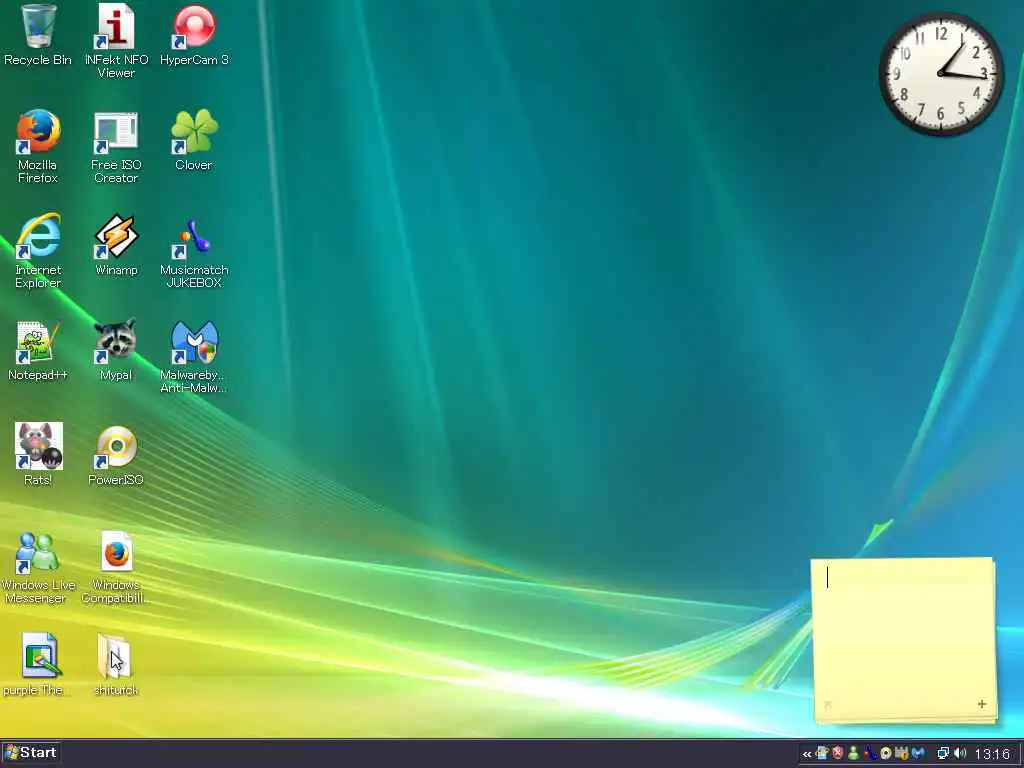Viewport: 1024px width, 768px height.
Task: Select the PowerISO shortcut
Action: (116, 455)
